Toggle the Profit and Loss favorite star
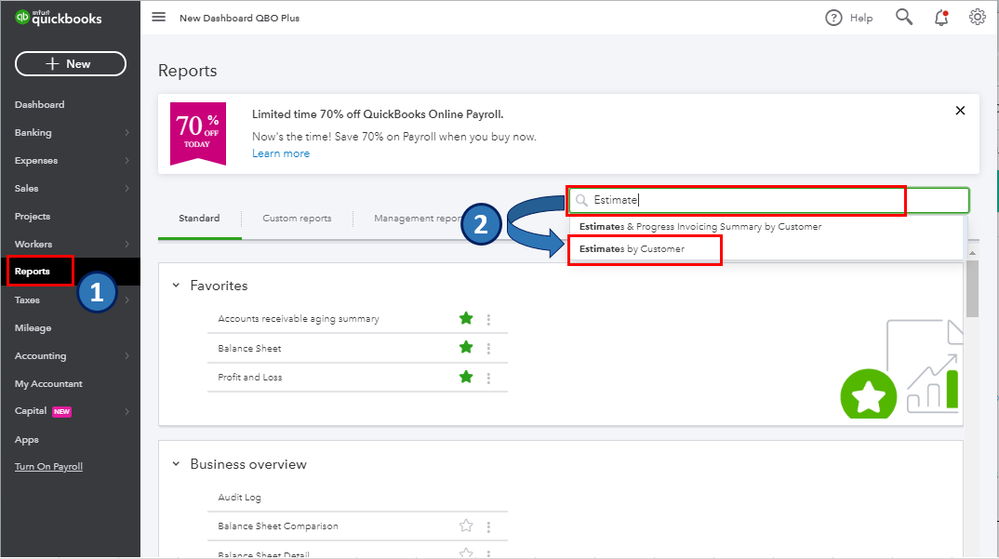 click(x=466, y=377)
